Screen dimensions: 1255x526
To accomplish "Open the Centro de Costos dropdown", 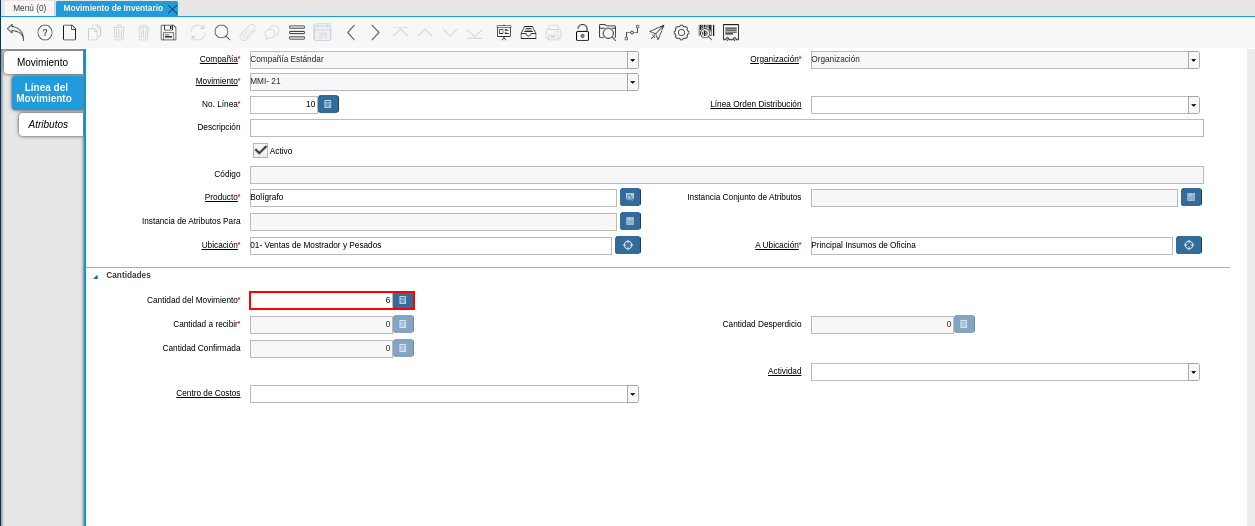I will 632,394.
